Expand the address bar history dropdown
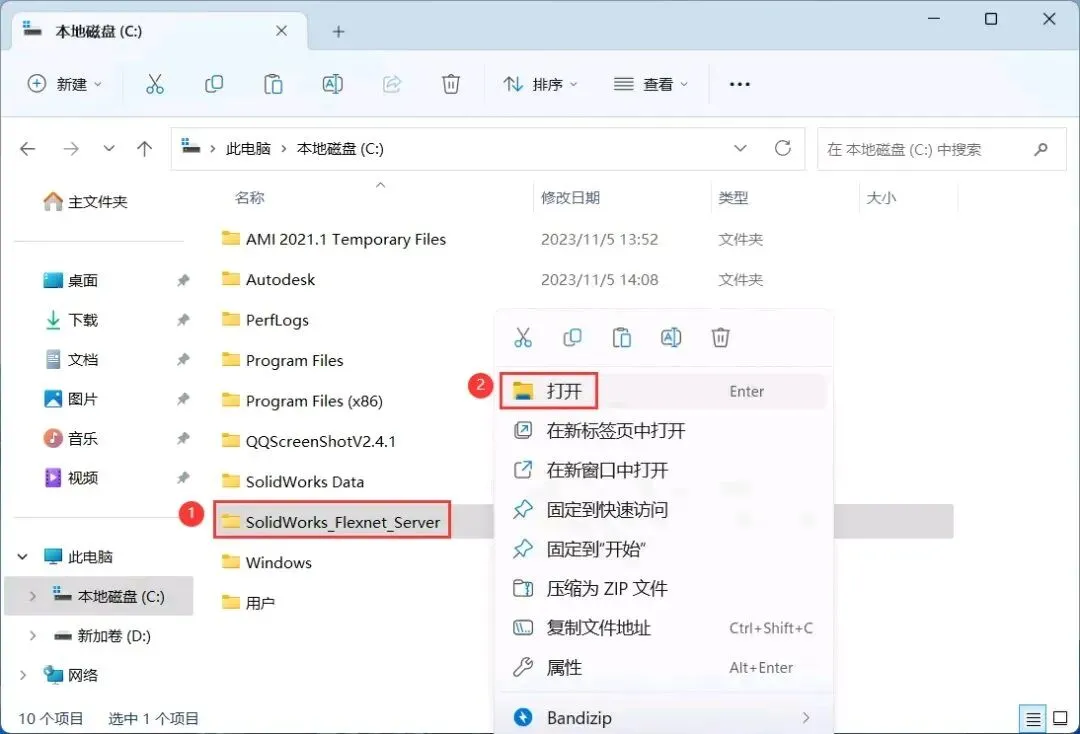Image resolution: width=1080 pixels, height=734 pixels. tap(740, 148)
